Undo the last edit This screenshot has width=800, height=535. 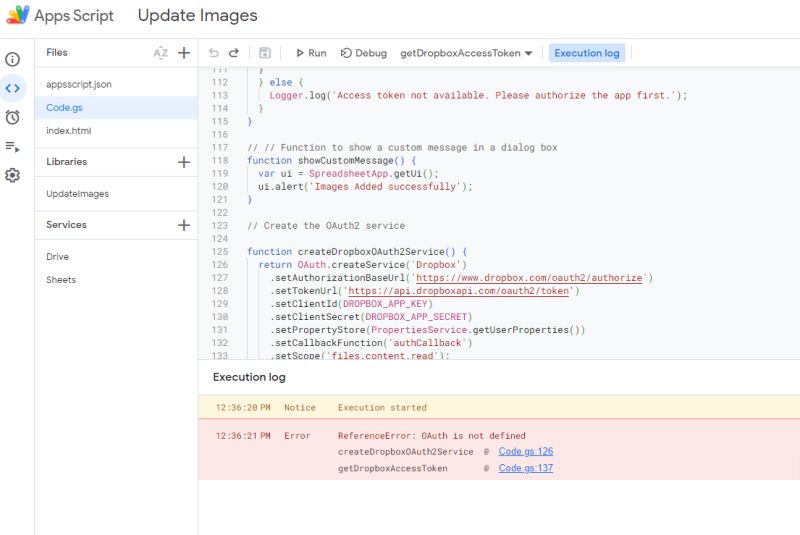pos(213,53)
